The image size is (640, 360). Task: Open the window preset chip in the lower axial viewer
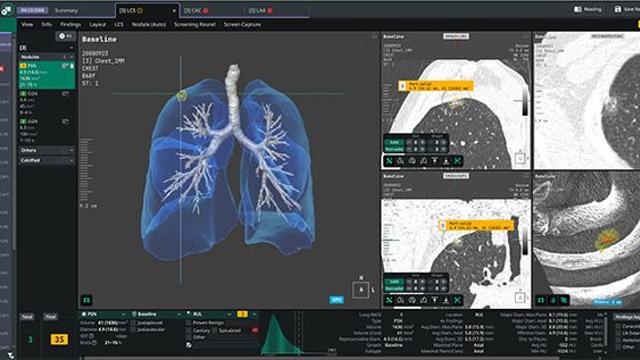click(456, 176)
